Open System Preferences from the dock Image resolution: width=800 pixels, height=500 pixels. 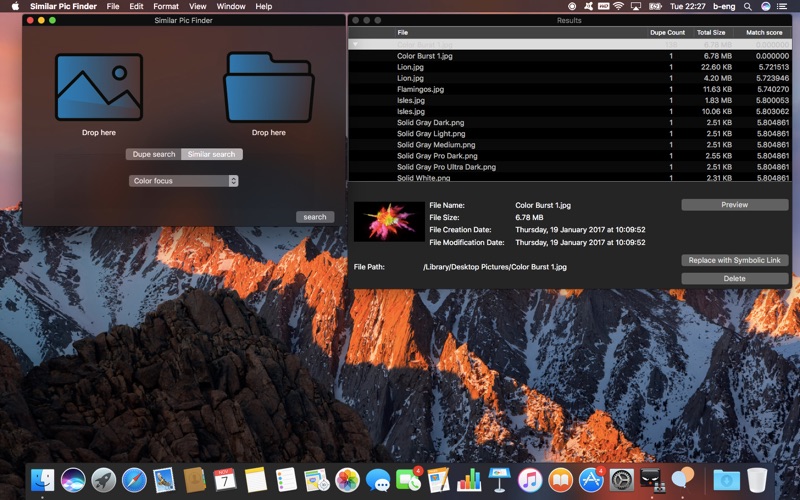pos(622,480)
